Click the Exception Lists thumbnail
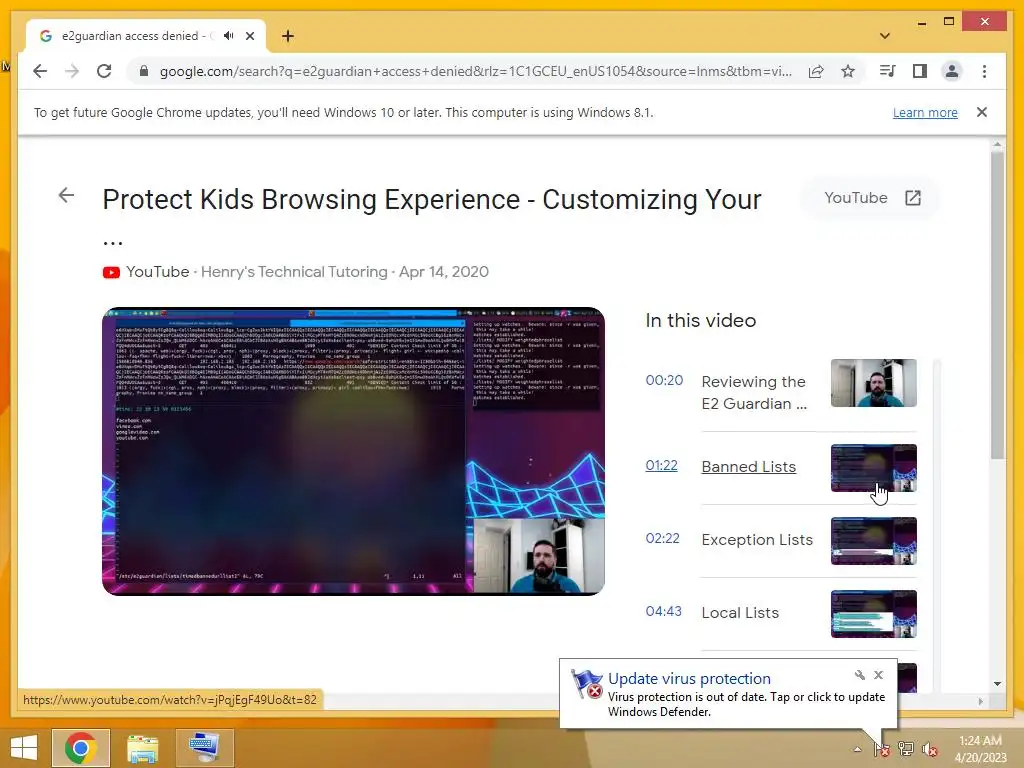1024x768 pixels. (x=874, y=541)
